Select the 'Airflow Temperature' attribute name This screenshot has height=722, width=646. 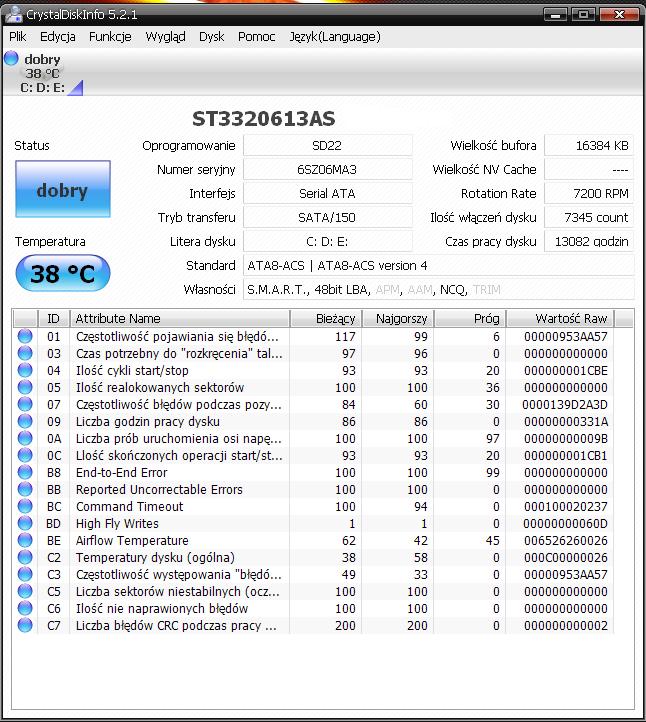tap(132, 541)
